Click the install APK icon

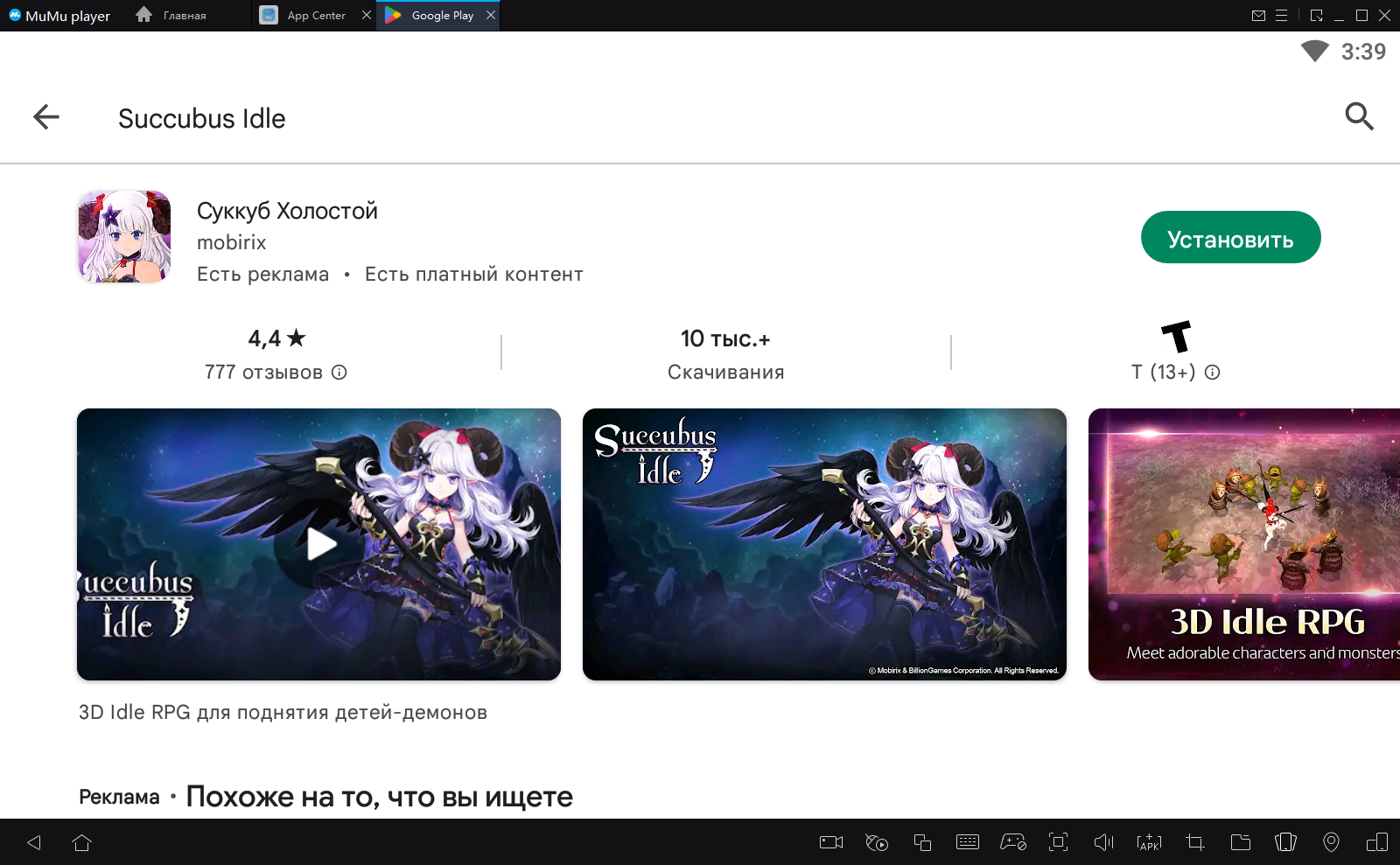1149,842
